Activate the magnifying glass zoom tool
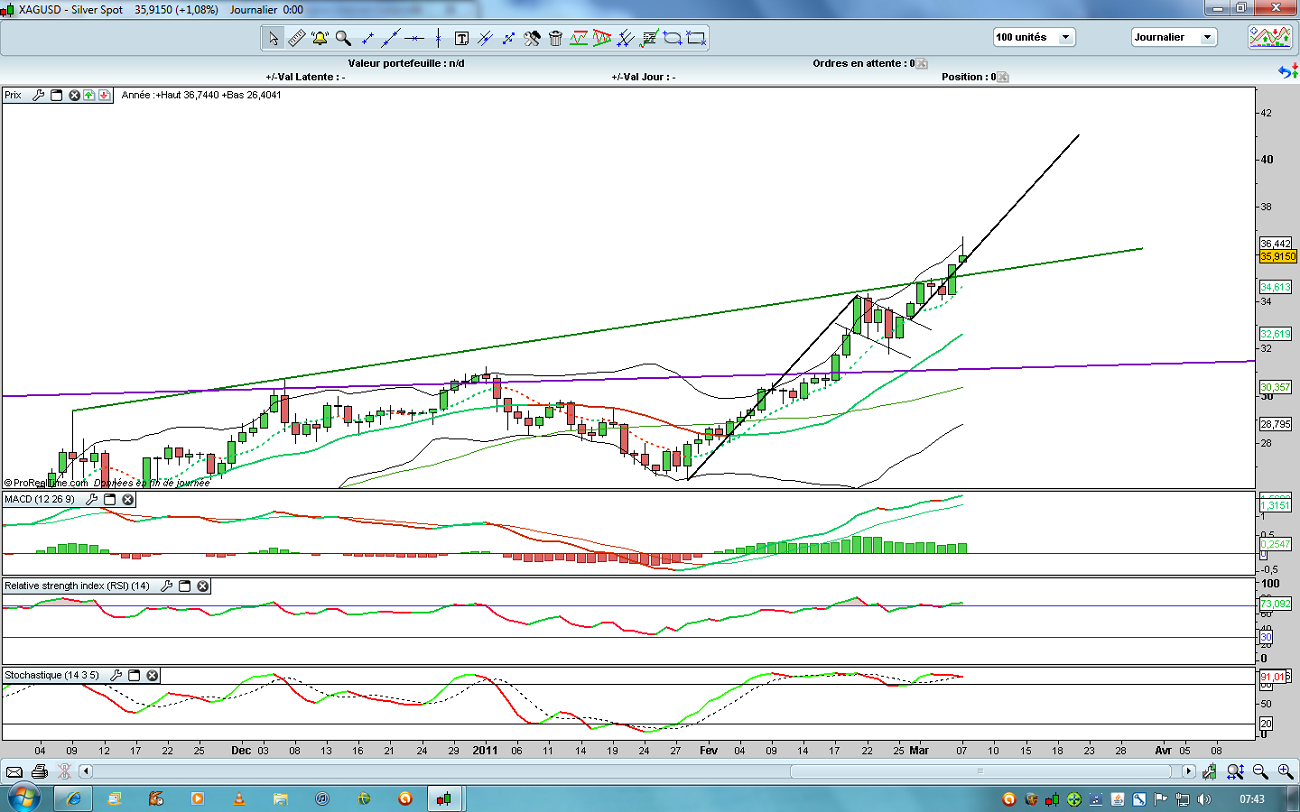The width and height of the screenshot is (1300, 812). coord(343,38)
